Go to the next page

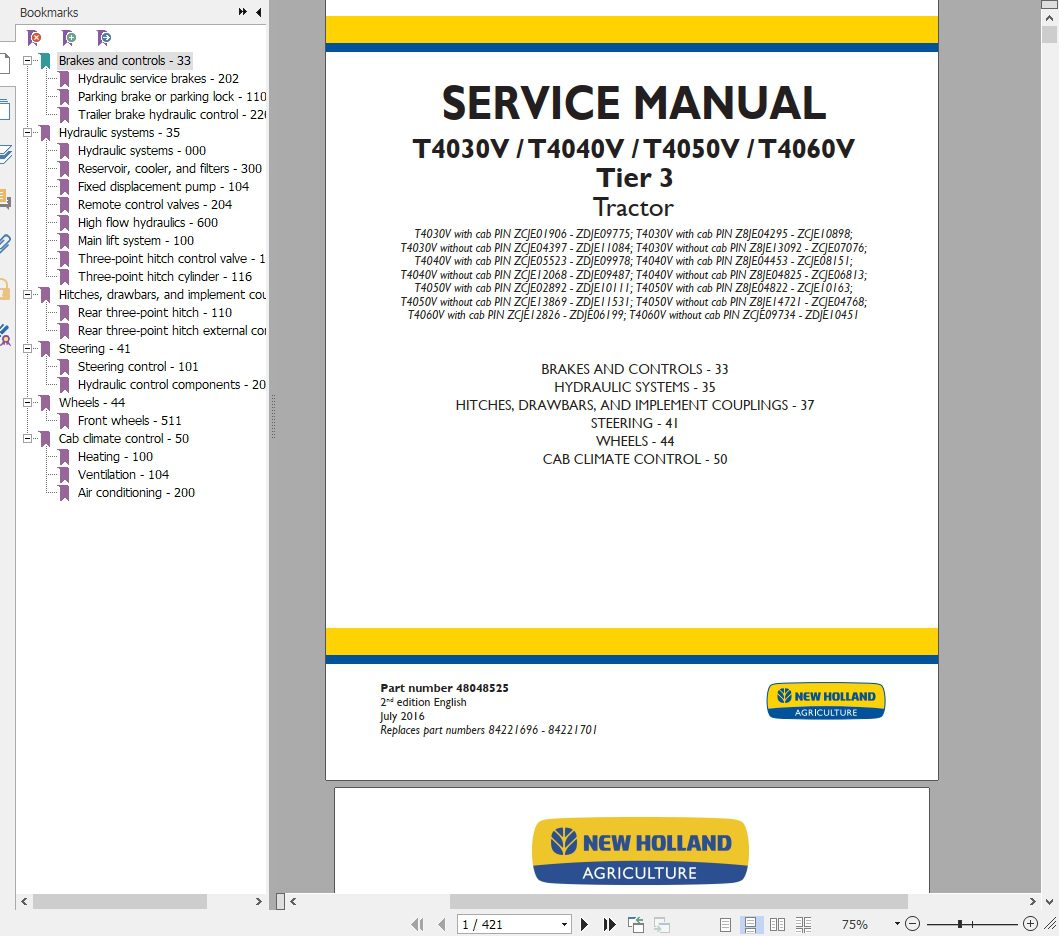584,923
